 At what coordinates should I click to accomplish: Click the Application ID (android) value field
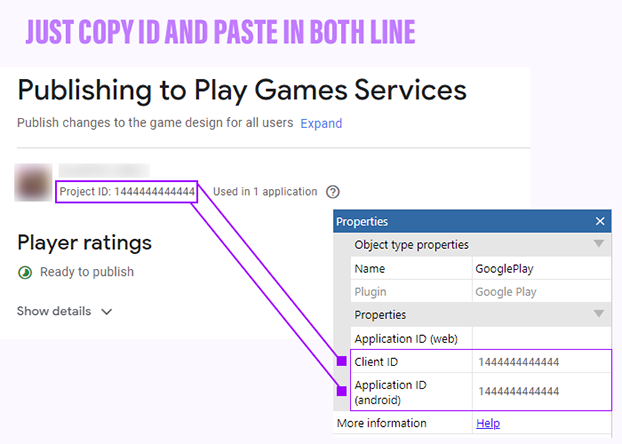(541, 392)
